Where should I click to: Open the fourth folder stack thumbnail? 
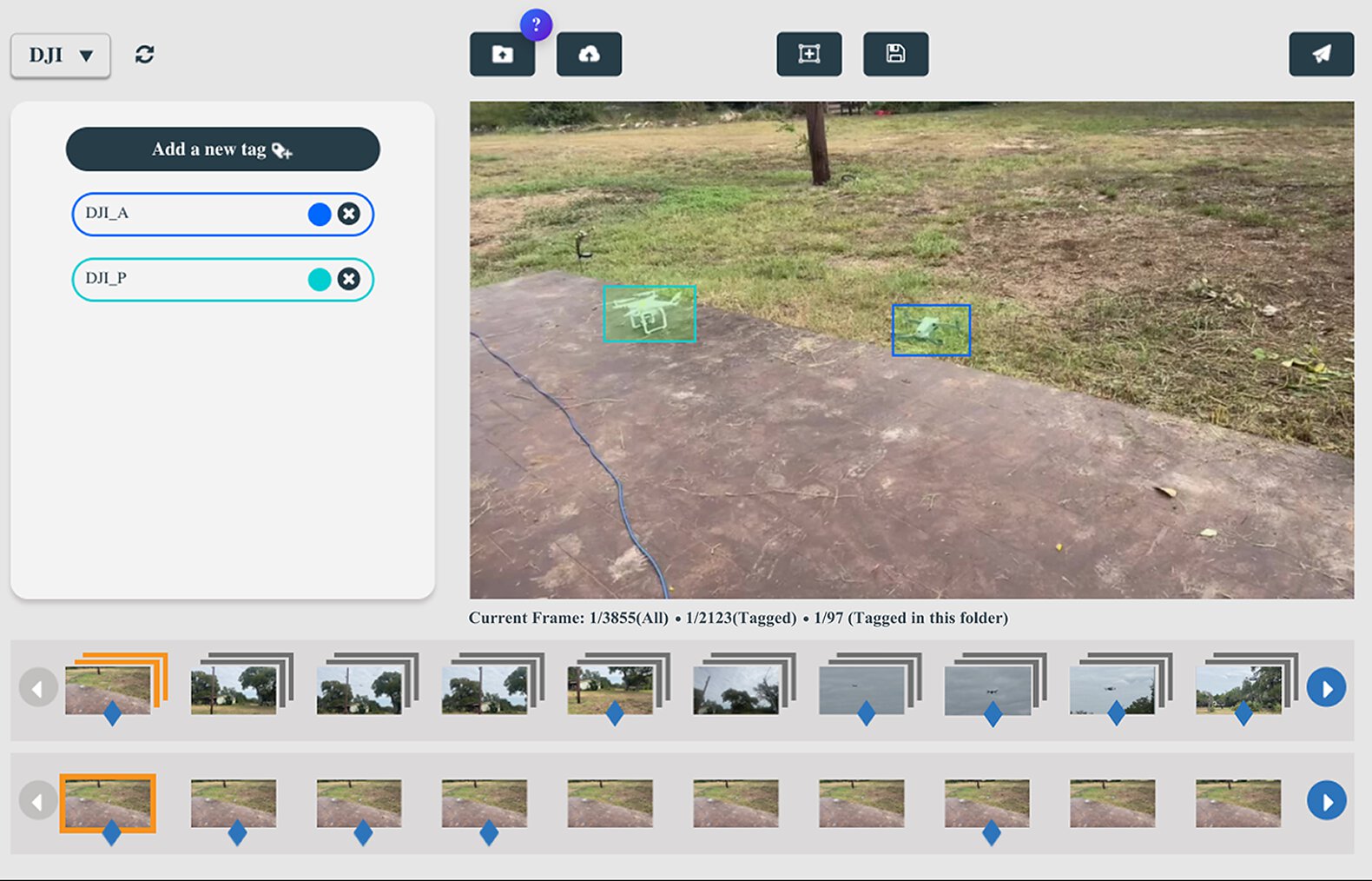tap(492, 684)
